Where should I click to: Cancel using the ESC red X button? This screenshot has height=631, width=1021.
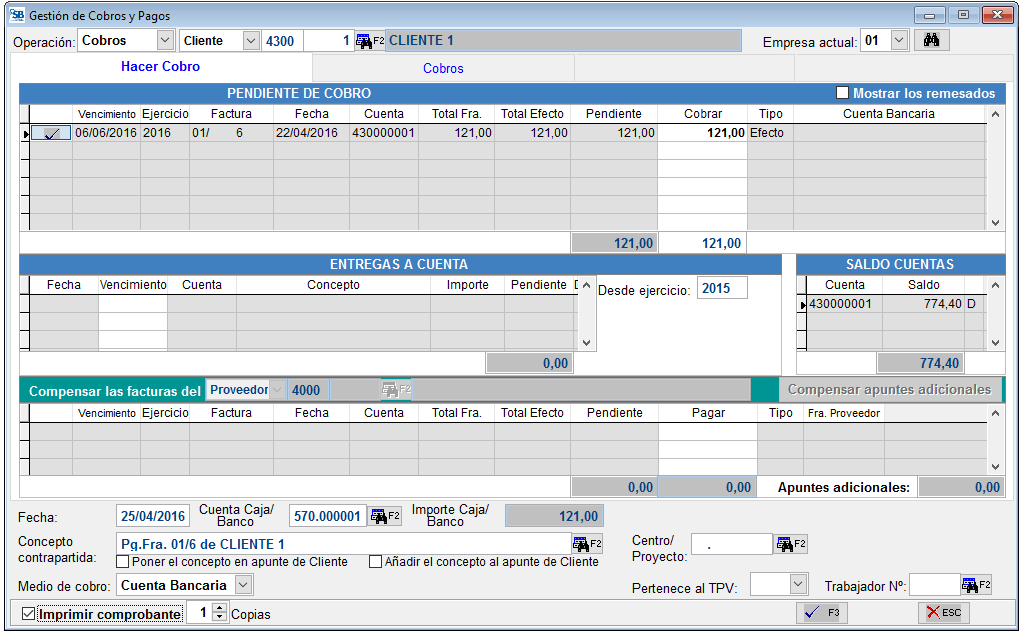click(x=943, y=613)
